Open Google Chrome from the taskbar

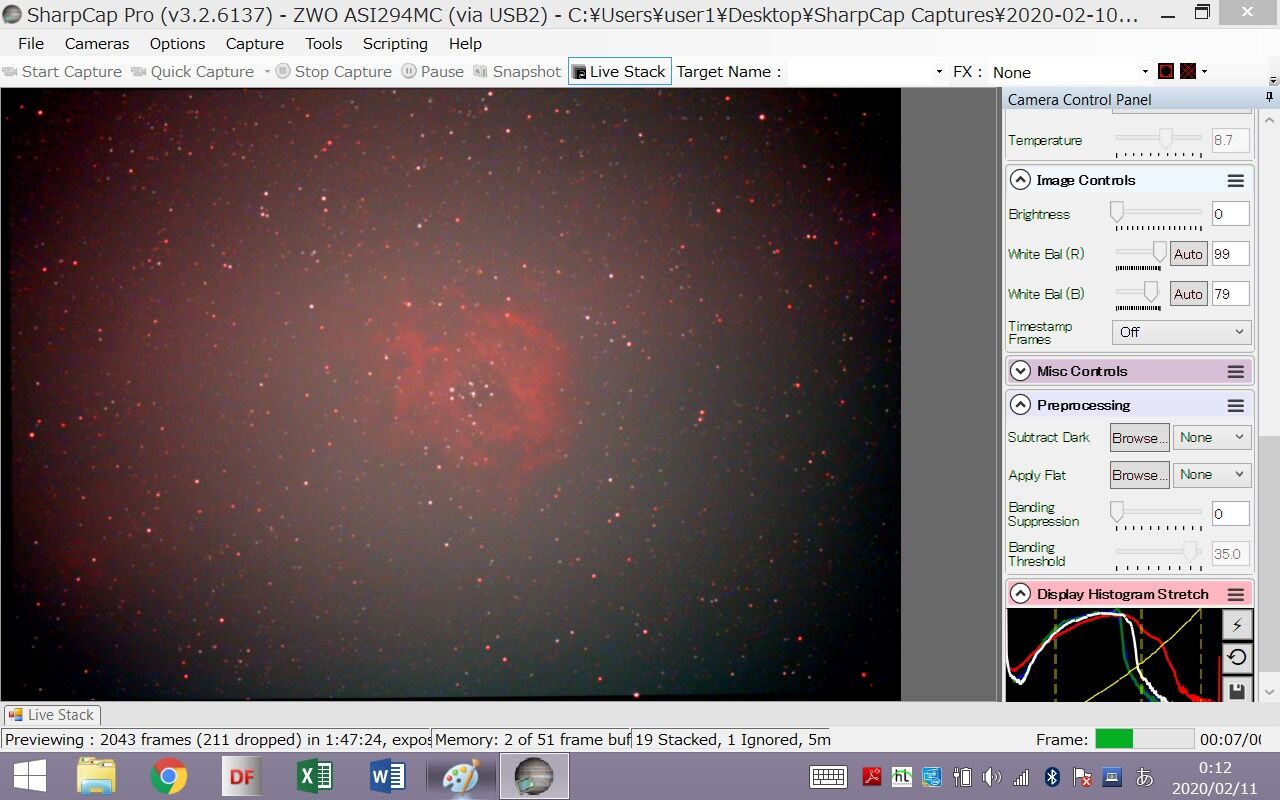tap(169, 776)
